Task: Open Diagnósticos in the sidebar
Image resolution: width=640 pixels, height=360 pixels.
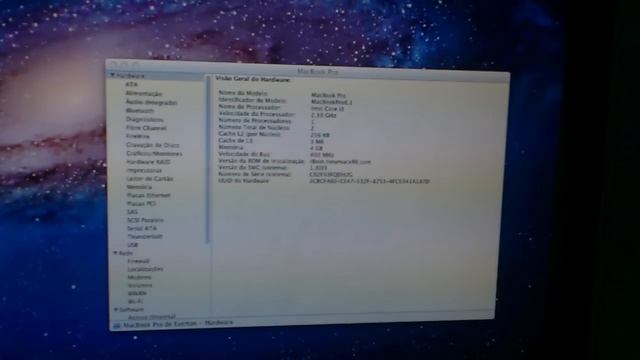Action: [145, 119]
